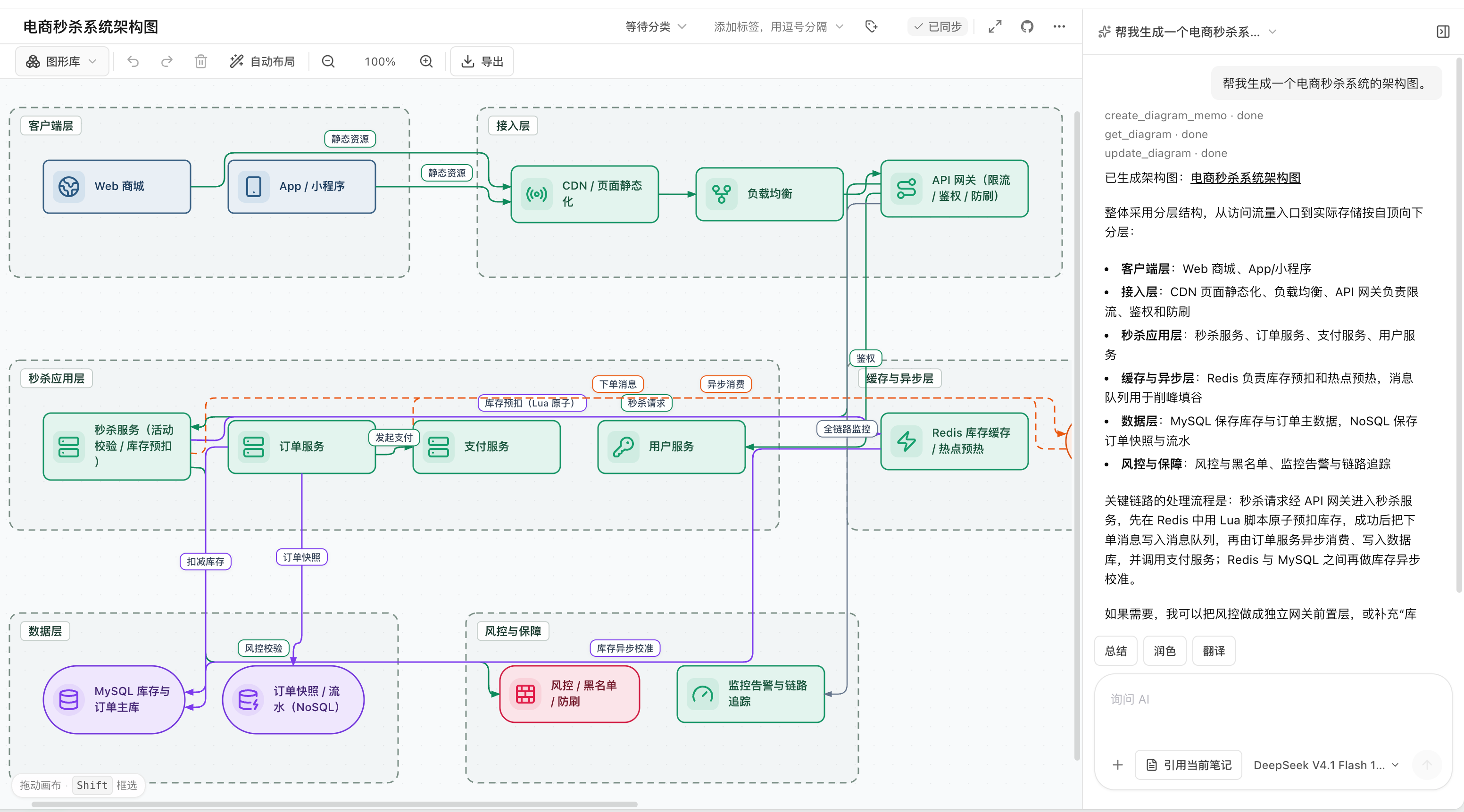The image size is (1464, 812).
Task: Click the horizontal canvas scrollbar
Action: (x=334, y=804)
